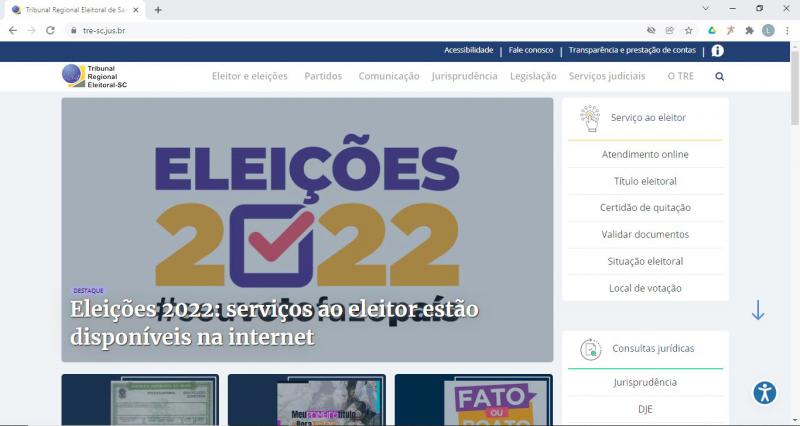Click the Acessibilidade link
The width and height of the screenshot is (800, 426).
point(468,50)
